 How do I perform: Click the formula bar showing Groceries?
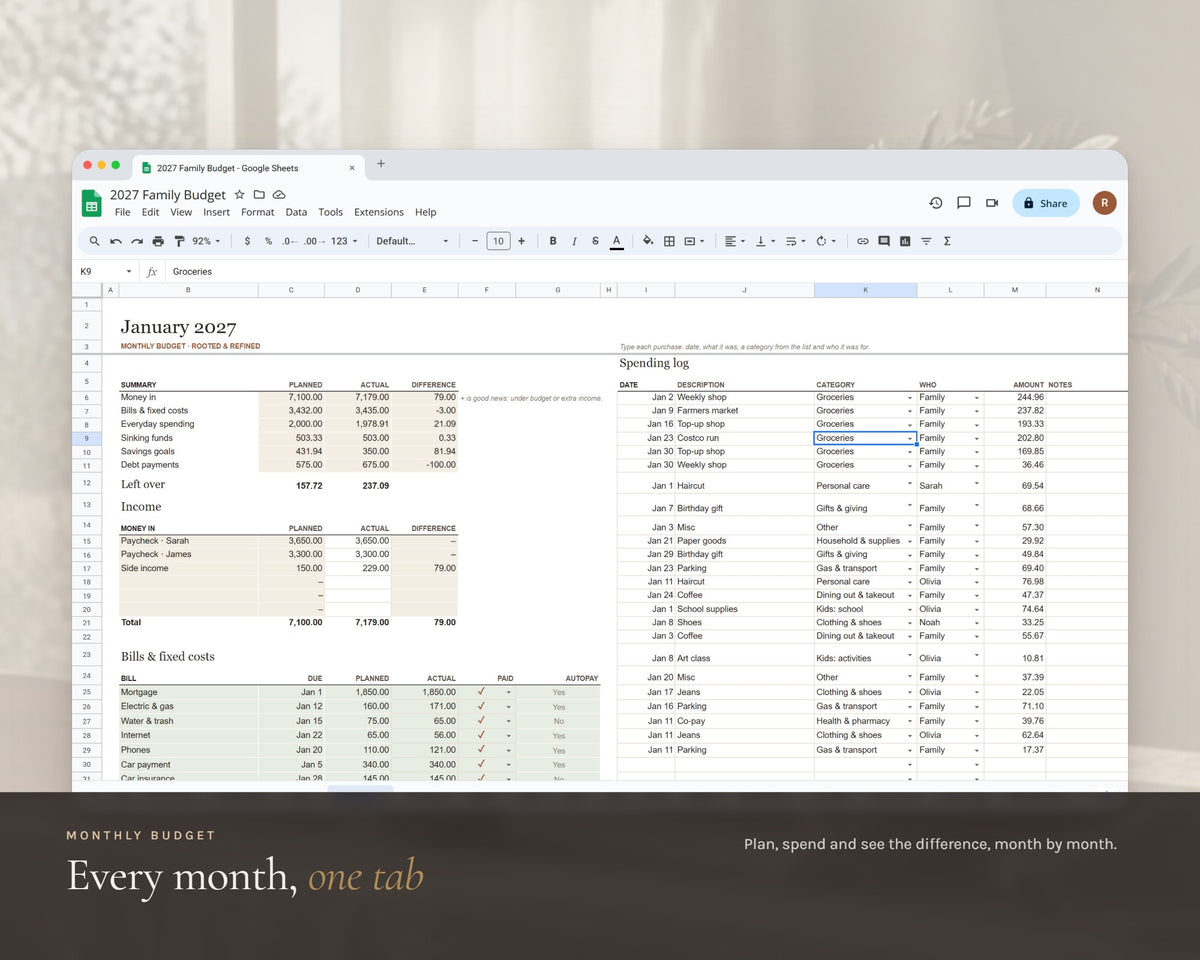click(646, 272)
